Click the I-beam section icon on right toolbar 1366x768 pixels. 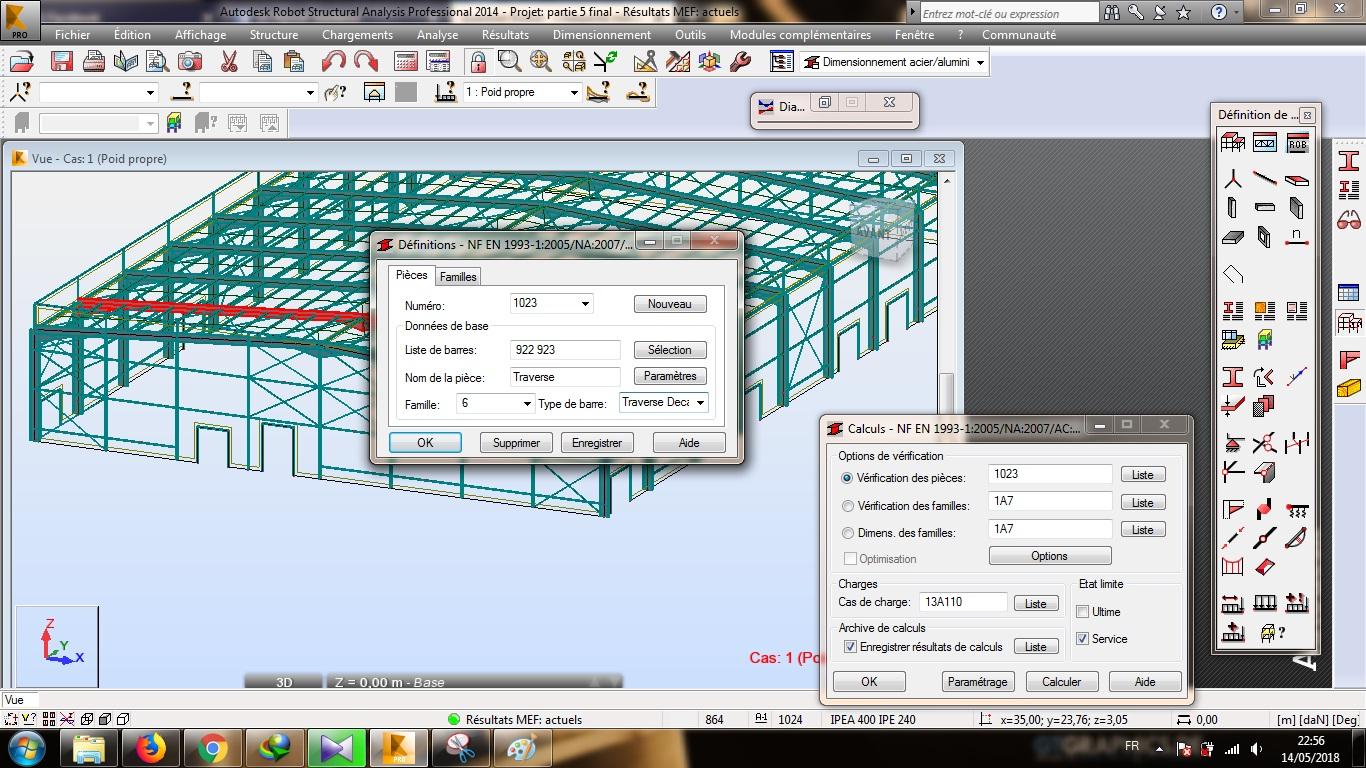pyautogui.click(x=1349, y=161)
